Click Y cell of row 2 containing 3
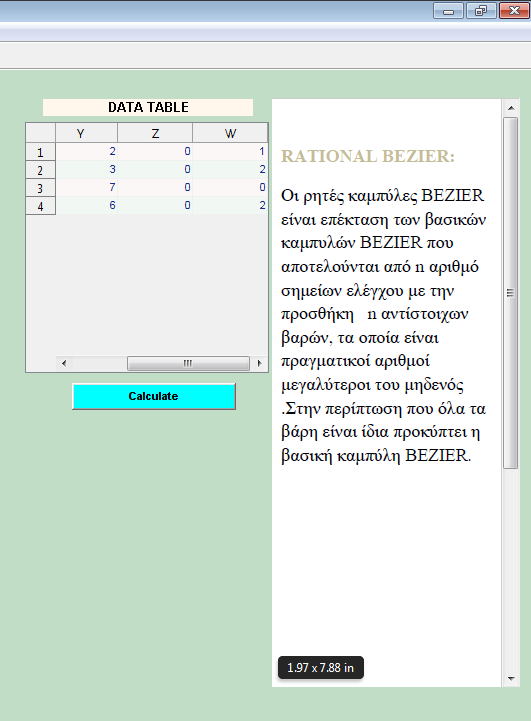This screenshot has height=721, width=531. (x=86, y=169)
